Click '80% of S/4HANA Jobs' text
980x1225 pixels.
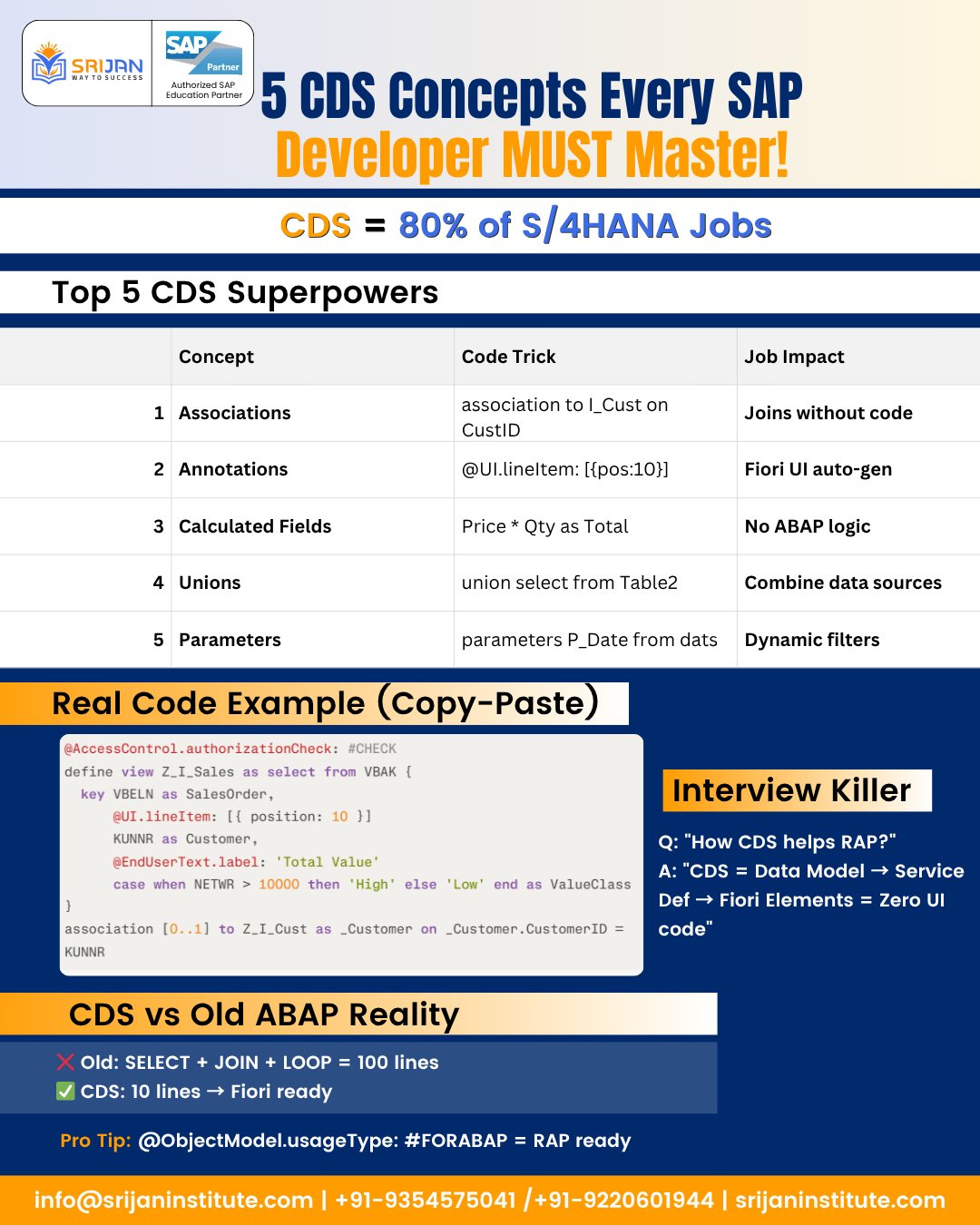click(x=585, y=226)
